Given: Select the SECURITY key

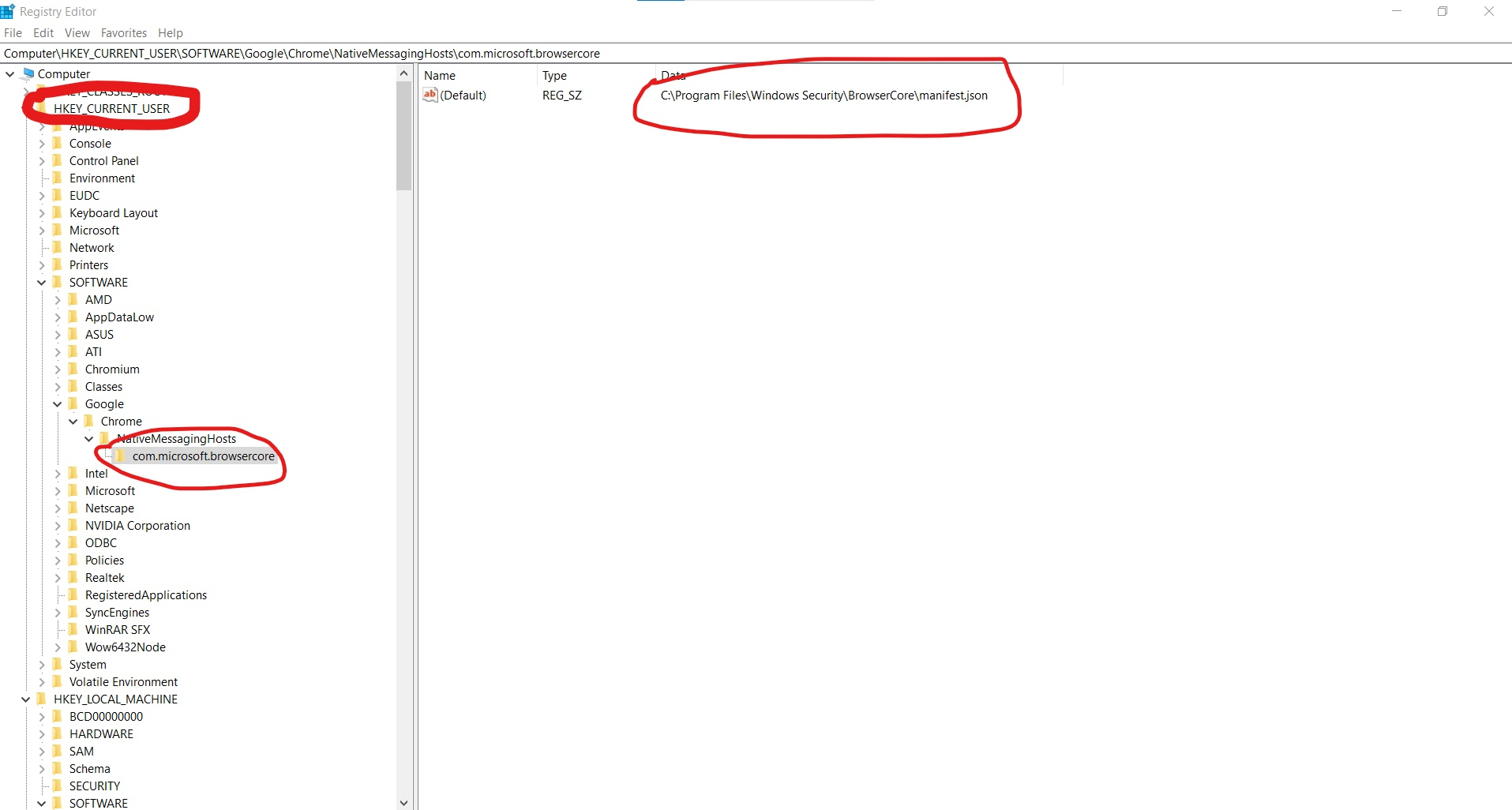Looking at the screenshot, I should click(95, 786).
